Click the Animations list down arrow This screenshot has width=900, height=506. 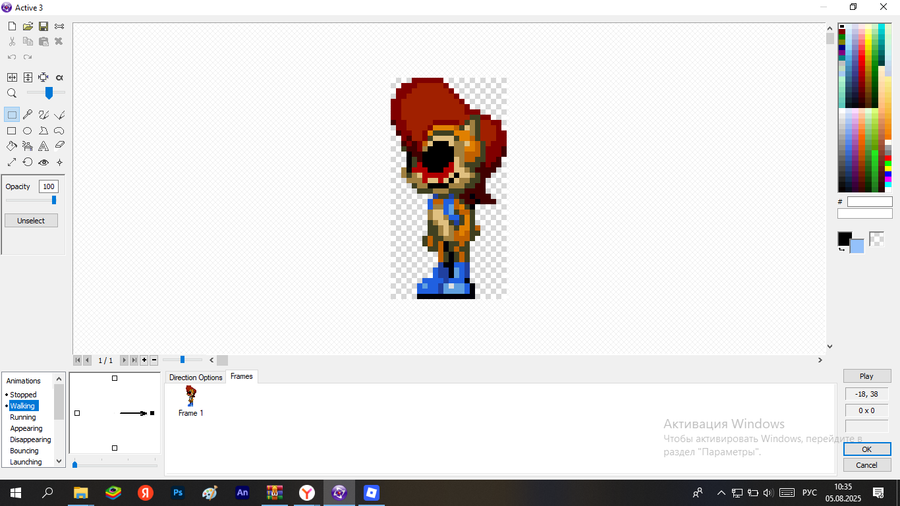coord(59,461)
